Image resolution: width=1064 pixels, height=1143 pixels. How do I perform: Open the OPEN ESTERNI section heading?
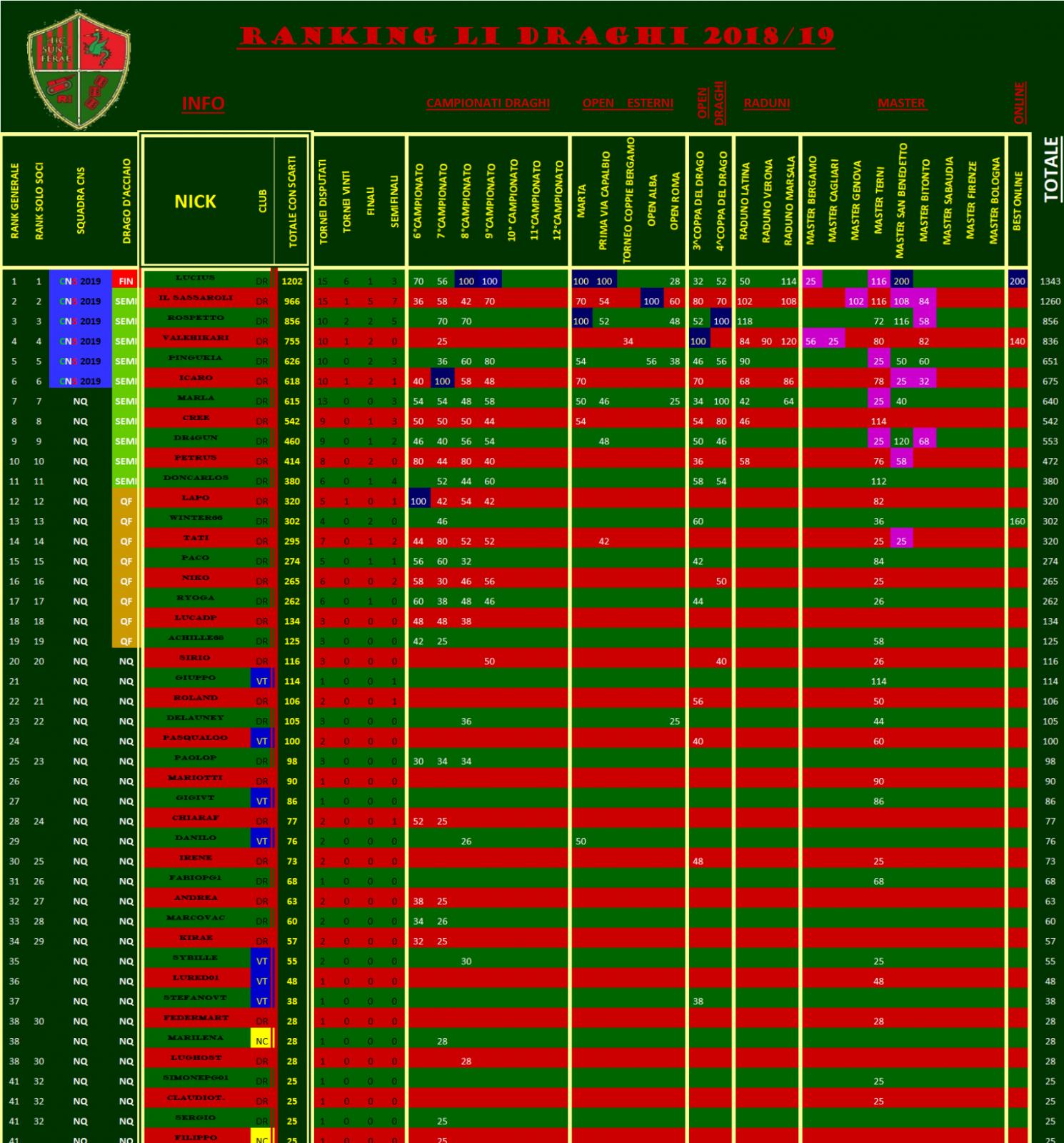[628, 103]
